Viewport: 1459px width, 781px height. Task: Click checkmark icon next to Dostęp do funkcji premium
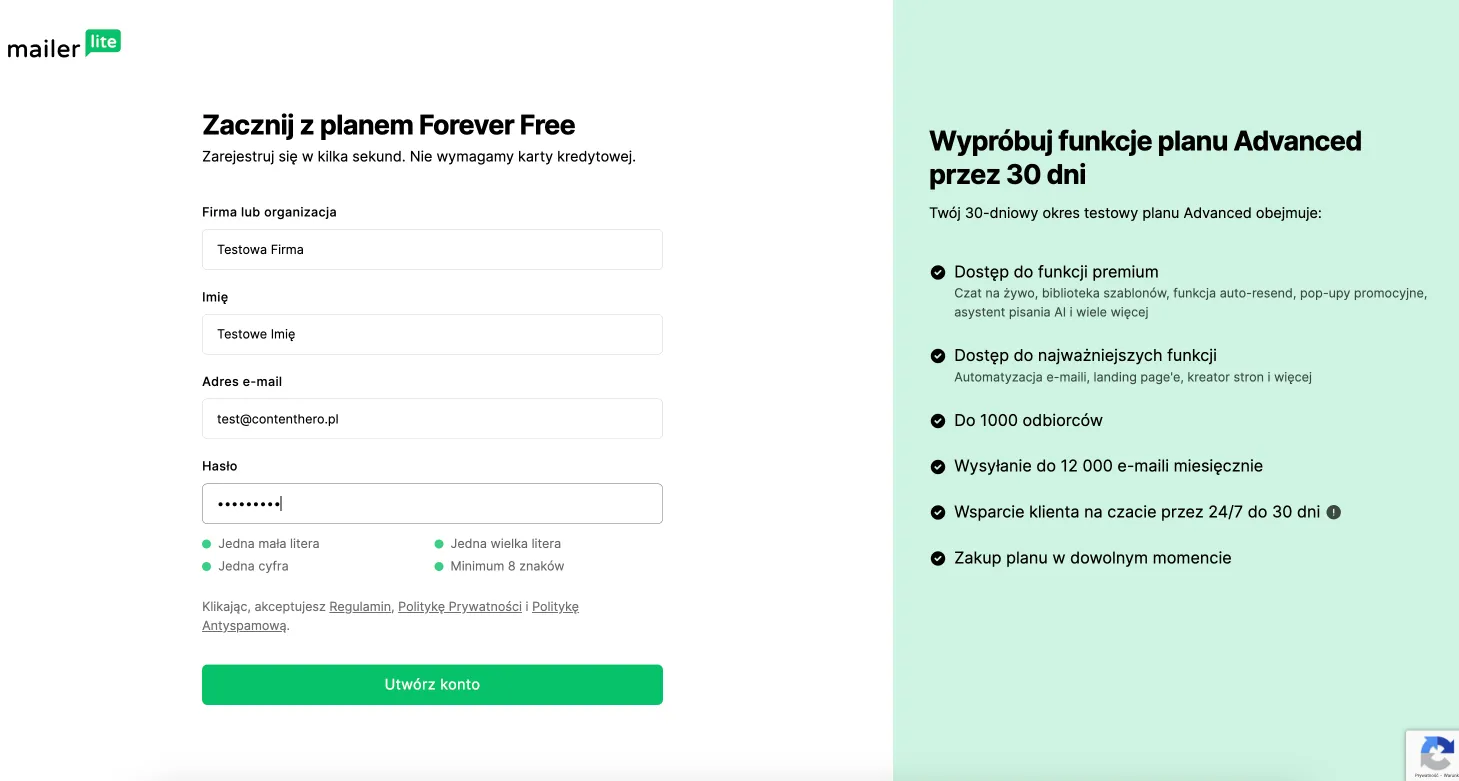click(x=938, y=272)
